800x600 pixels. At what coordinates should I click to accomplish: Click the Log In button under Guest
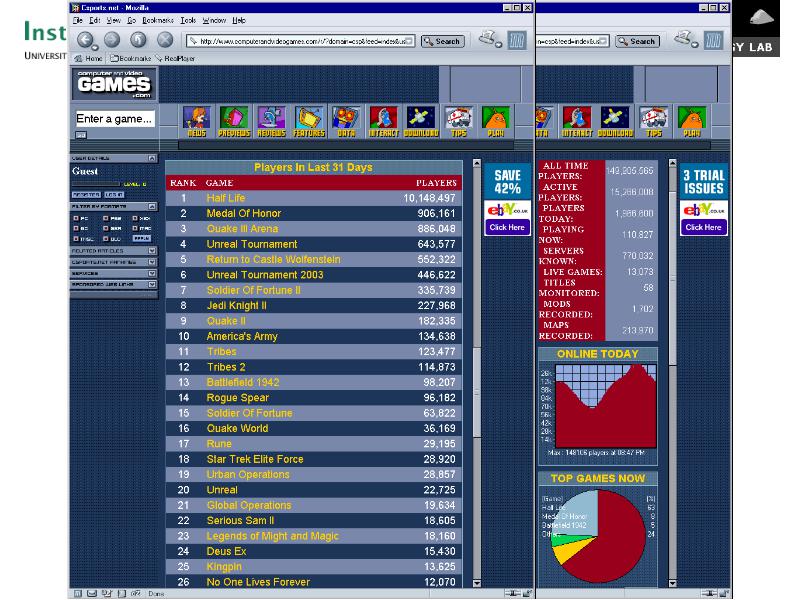[114, 194]
